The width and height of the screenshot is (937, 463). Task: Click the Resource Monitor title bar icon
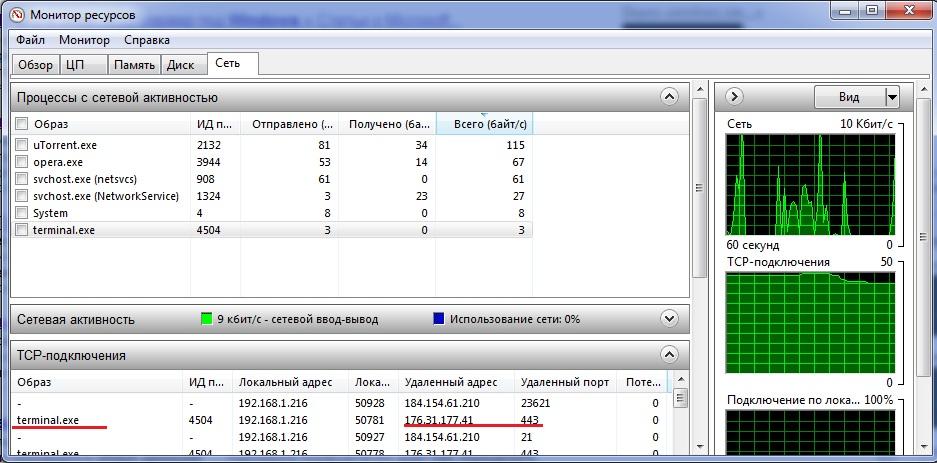(x=17, y=14)
